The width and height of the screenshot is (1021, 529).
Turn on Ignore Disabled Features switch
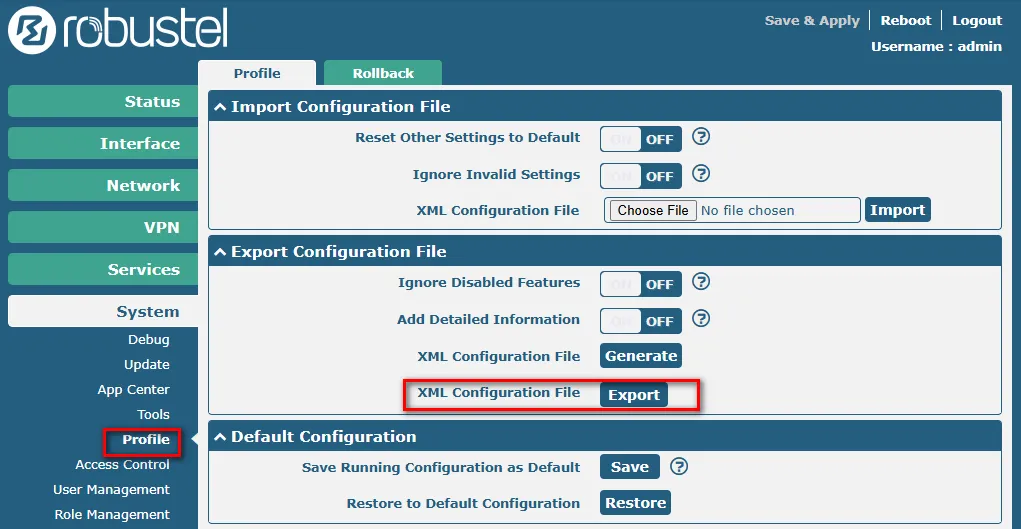point(641,284)
